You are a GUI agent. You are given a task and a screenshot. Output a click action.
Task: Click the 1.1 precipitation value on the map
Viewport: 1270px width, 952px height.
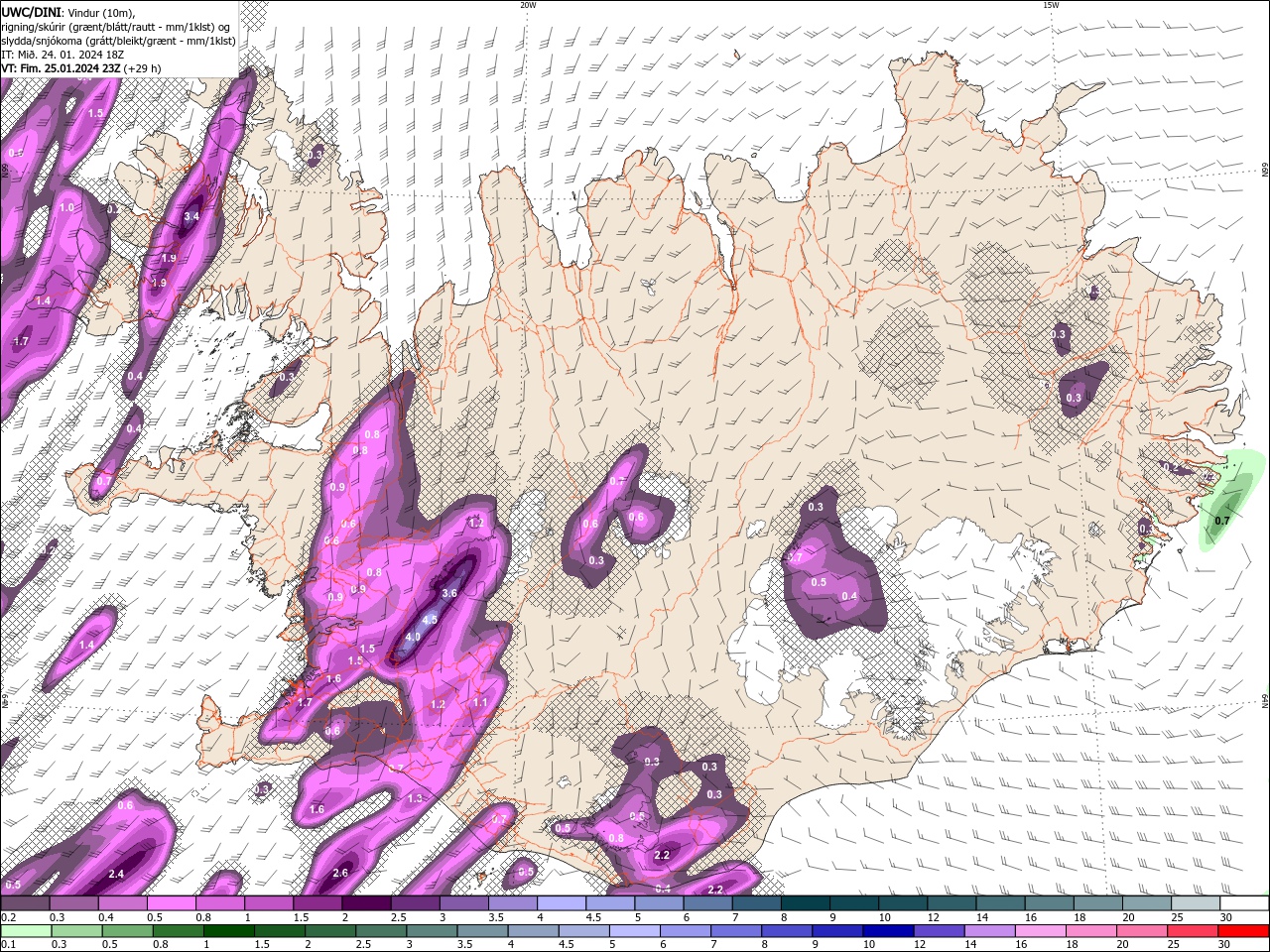[x=480, y=702]
